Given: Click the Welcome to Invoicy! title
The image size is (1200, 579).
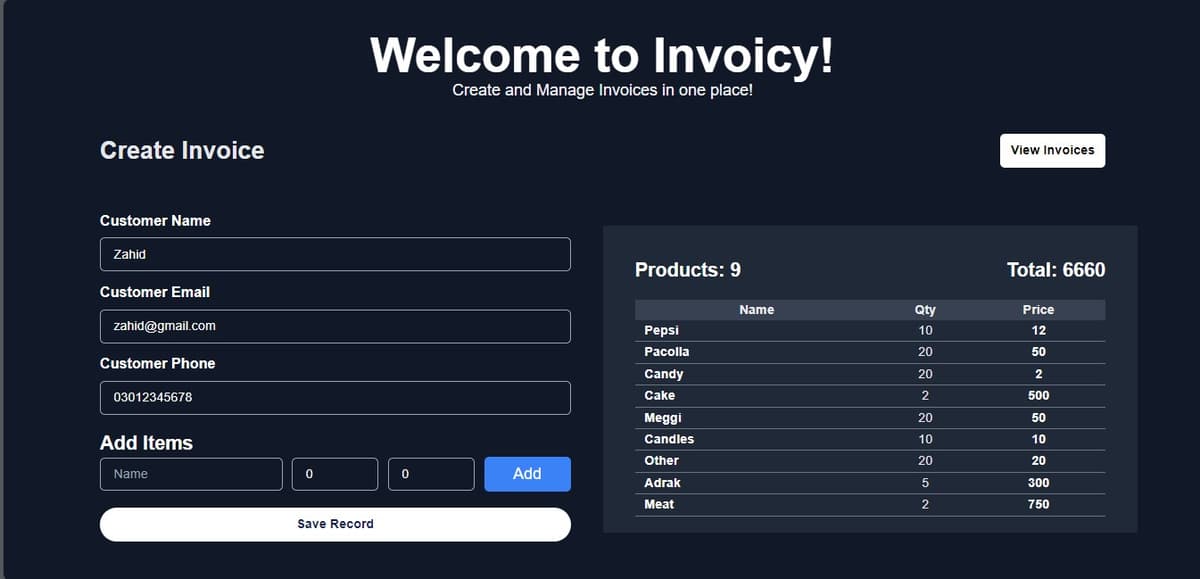Looking at the screenshot, I should pos(602,54).
